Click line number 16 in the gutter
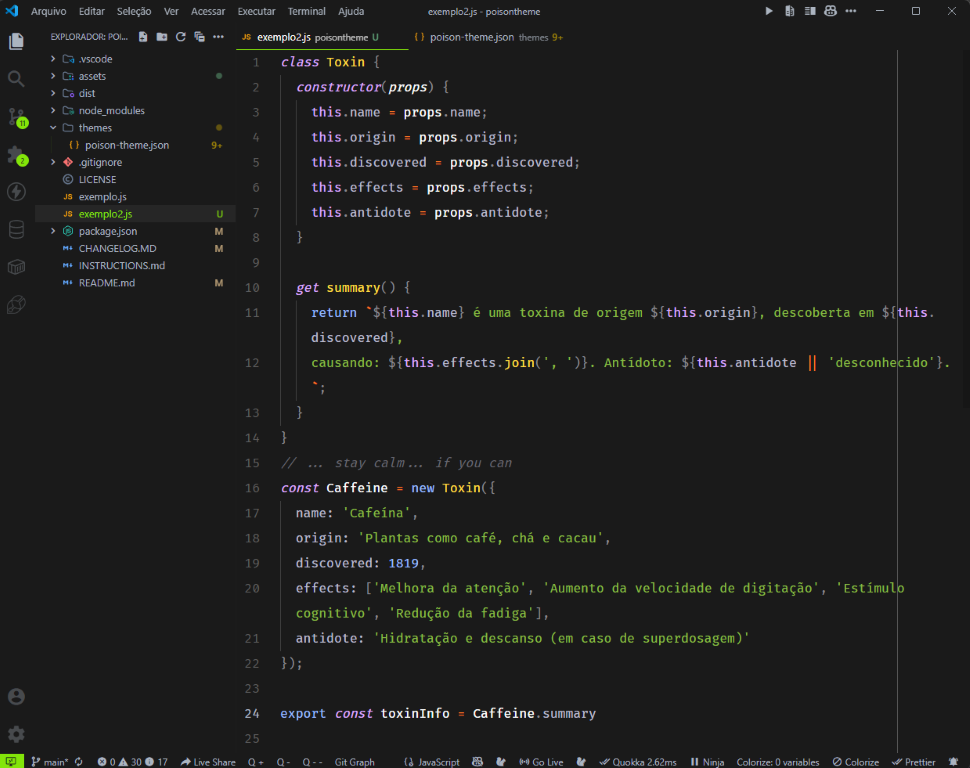 pyautogui.click(x=252, y=488)
